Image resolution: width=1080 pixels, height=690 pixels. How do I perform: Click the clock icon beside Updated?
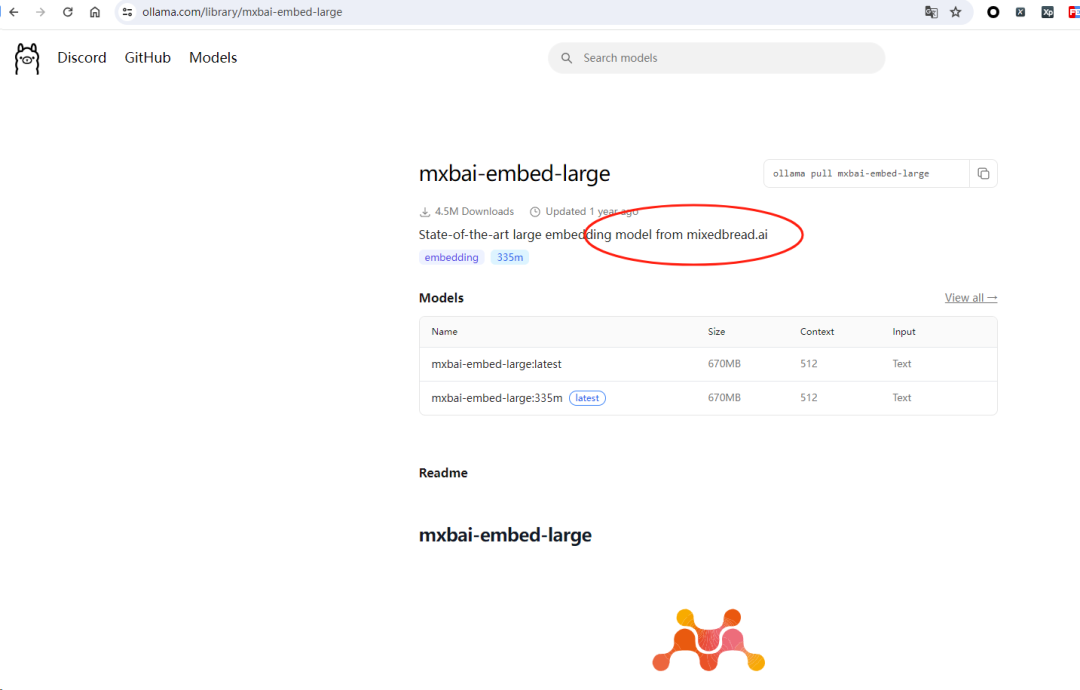tap(534, 211)
